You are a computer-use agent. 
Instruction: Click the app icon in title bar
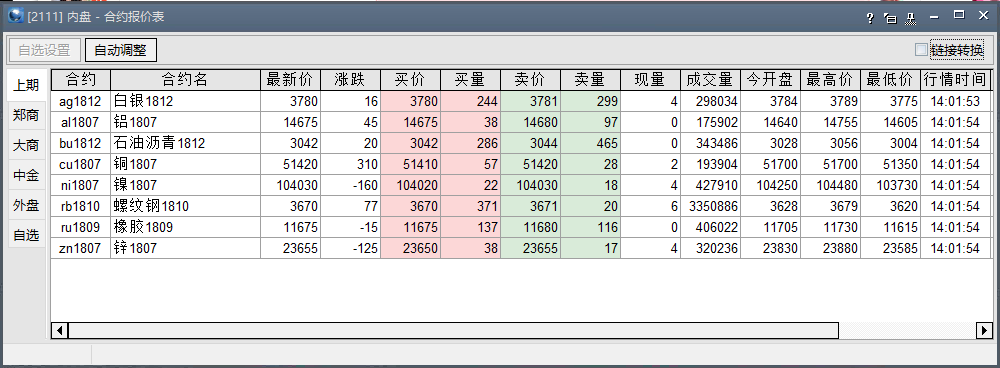click(15, 15)
